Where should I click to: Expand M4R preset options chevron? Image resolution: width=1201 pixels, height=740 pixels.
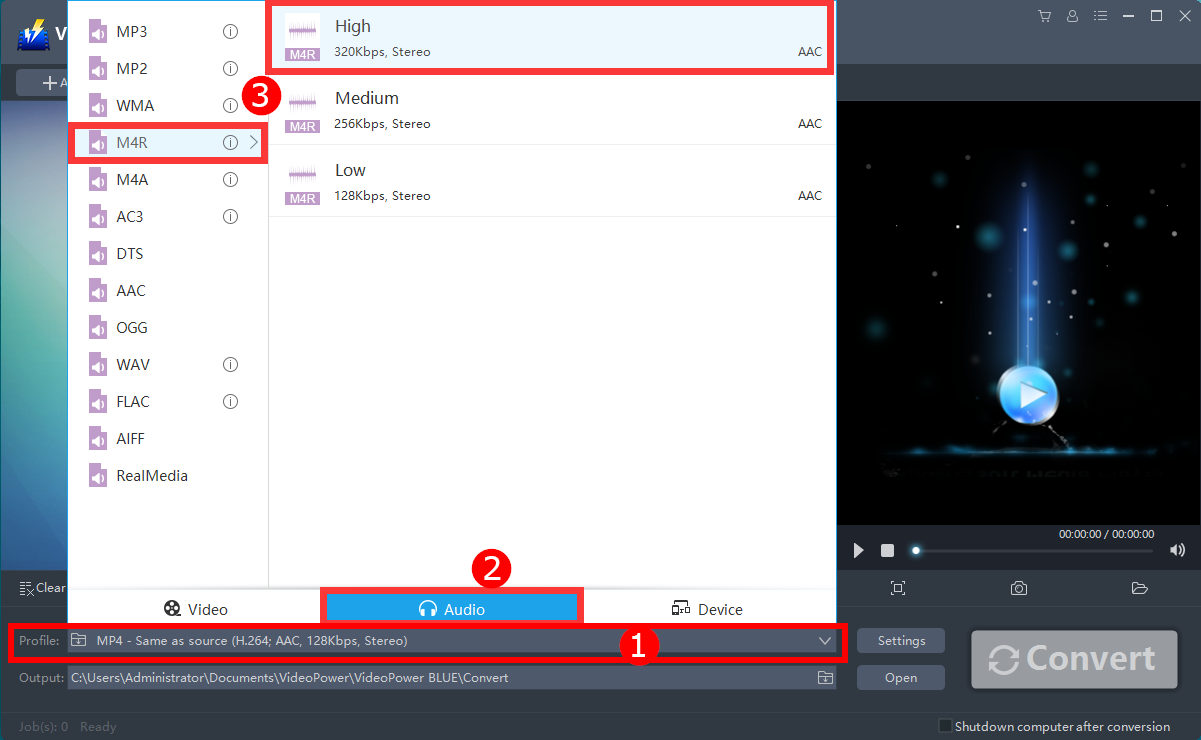(x=253, y=142)
